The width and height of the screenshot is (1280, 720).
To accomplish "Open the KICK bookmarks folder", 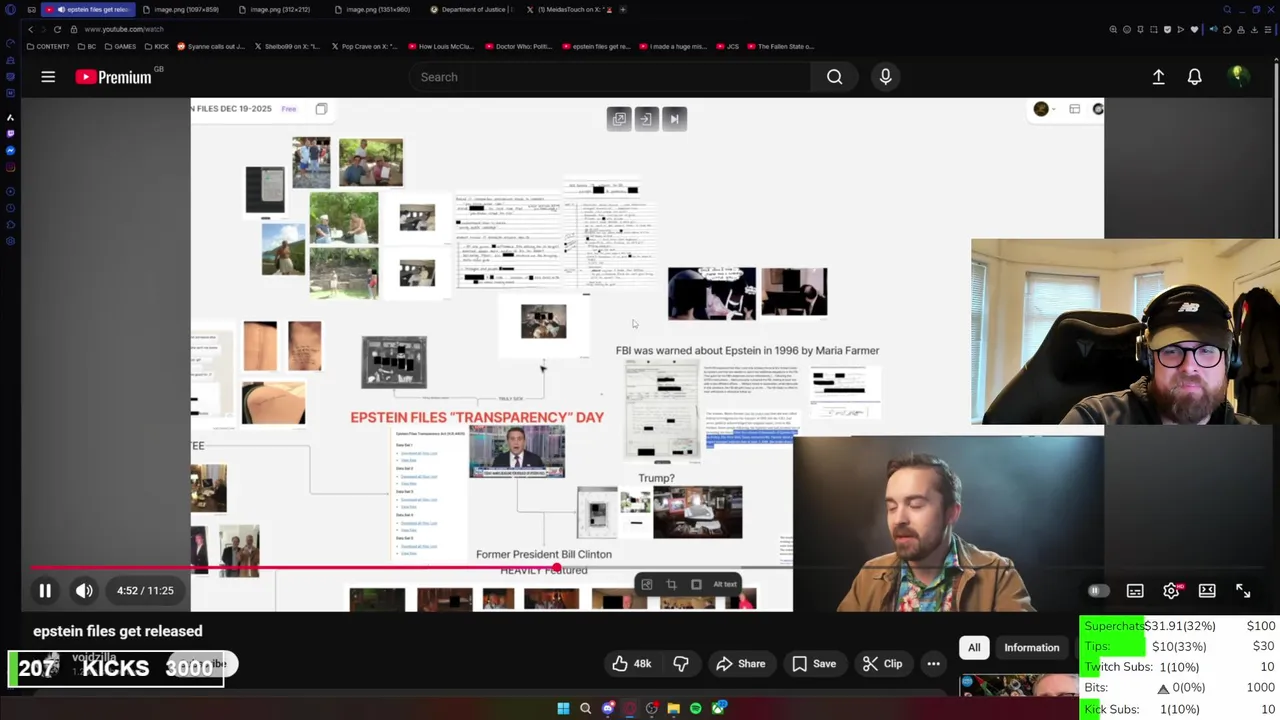I will pyautogui.click(x=156, y=46).
